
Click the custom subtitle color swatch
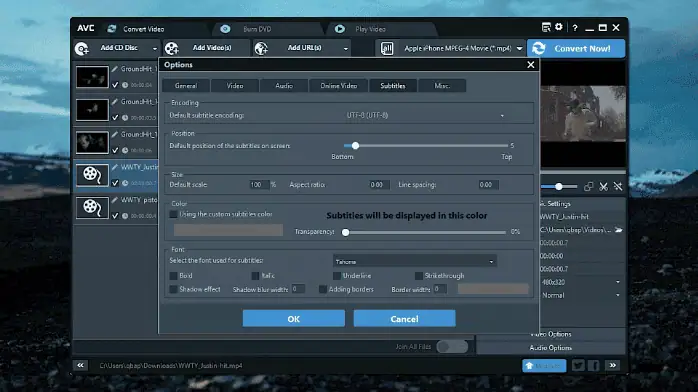pyautogui.click(x=228, y=230)
